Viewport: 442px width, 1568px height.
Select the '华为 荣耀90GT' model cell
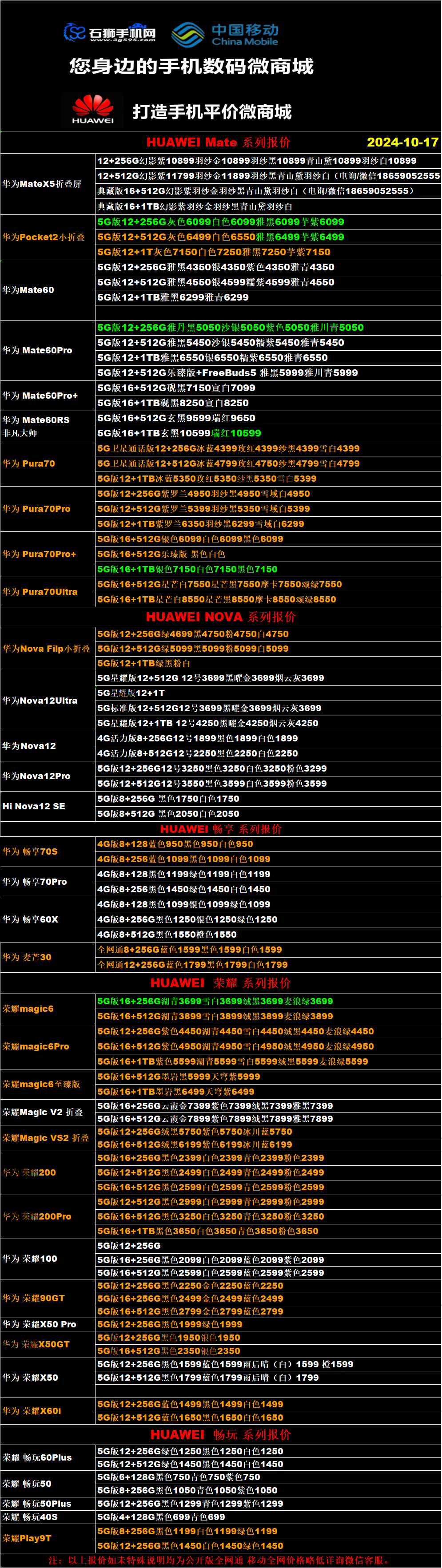[x=48, y=1298]
